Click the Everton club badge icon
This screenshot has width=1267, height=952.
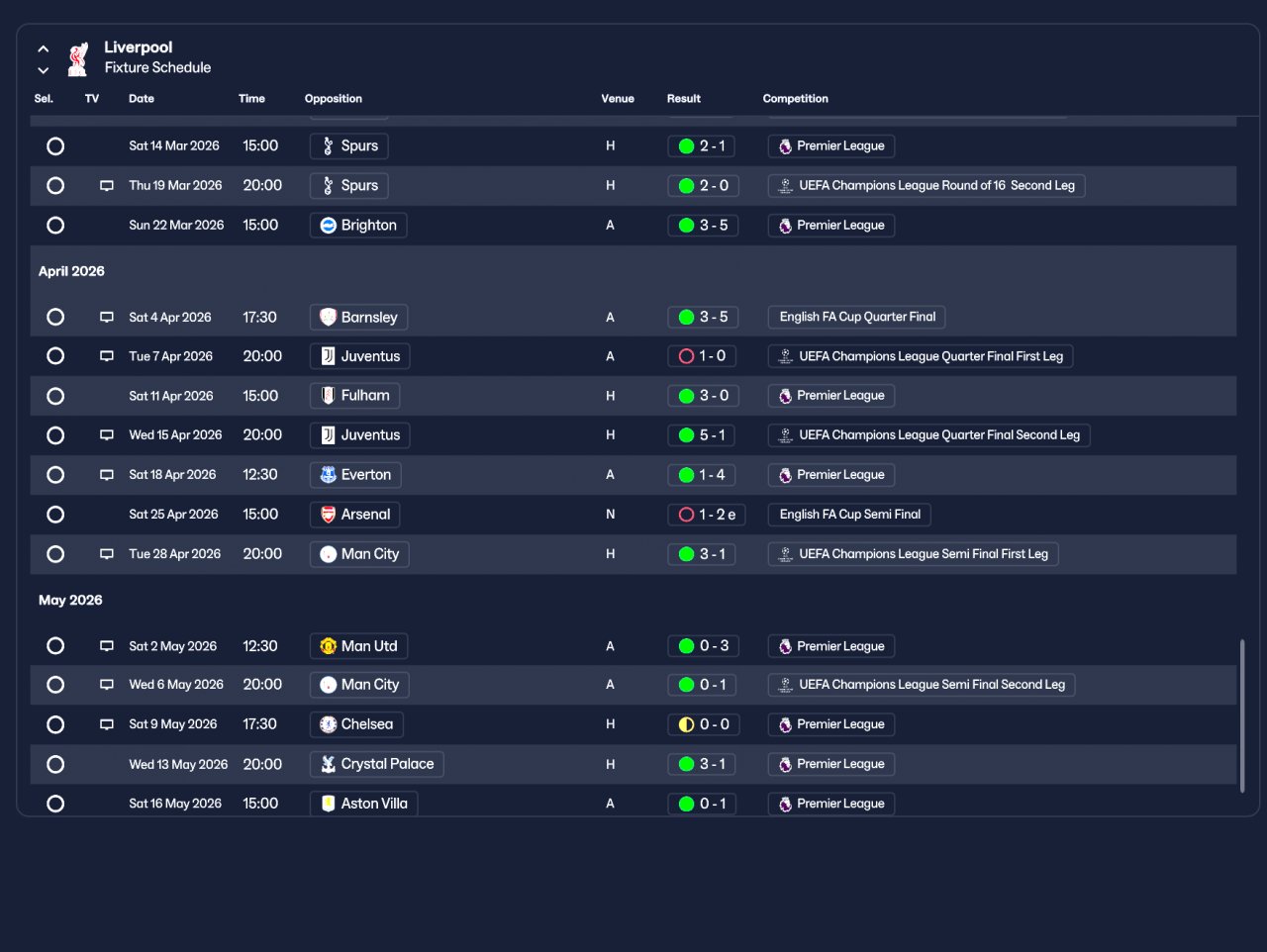(x=329, y=475)
